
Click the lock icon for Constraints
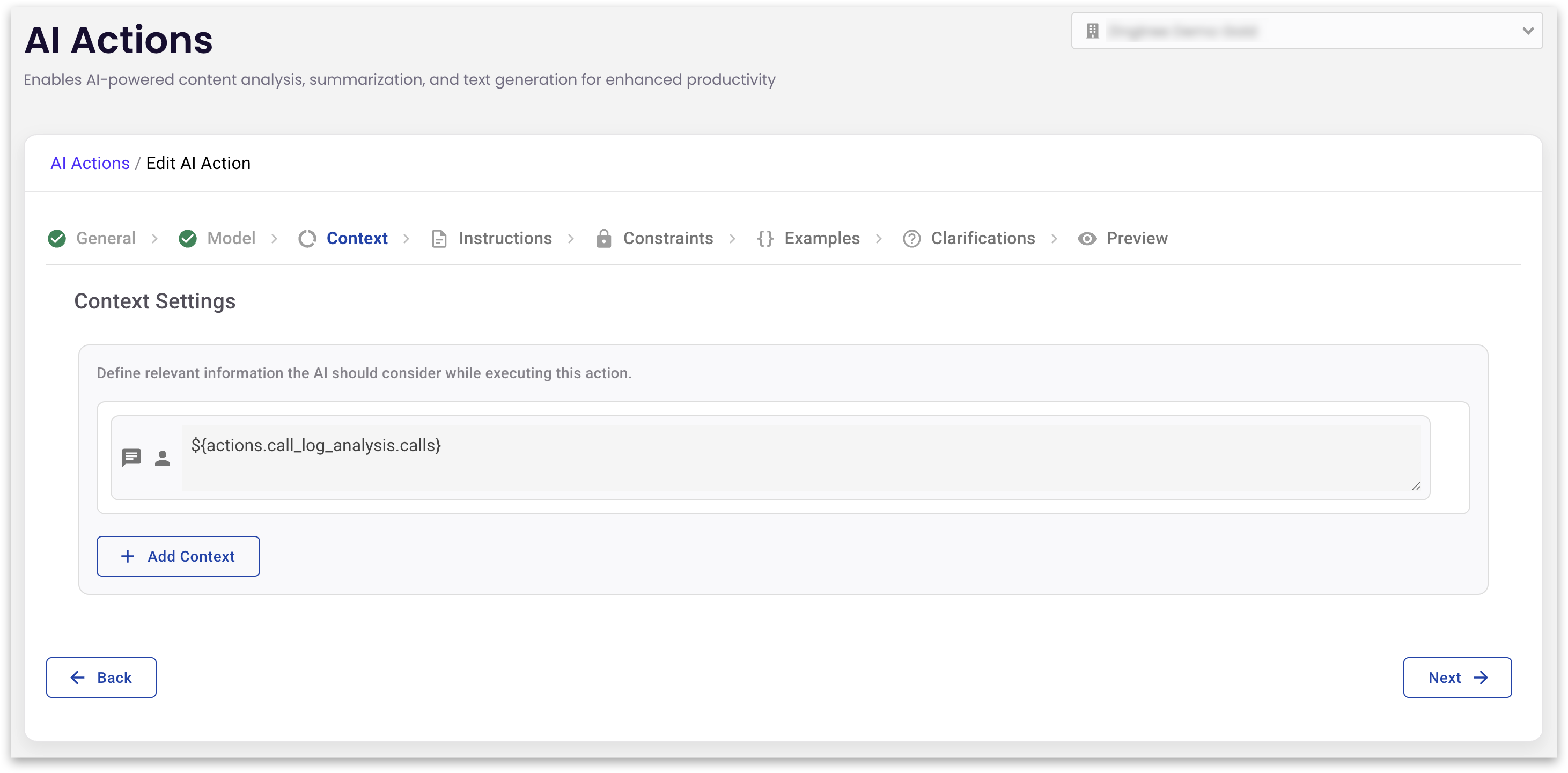coord(603,239)
